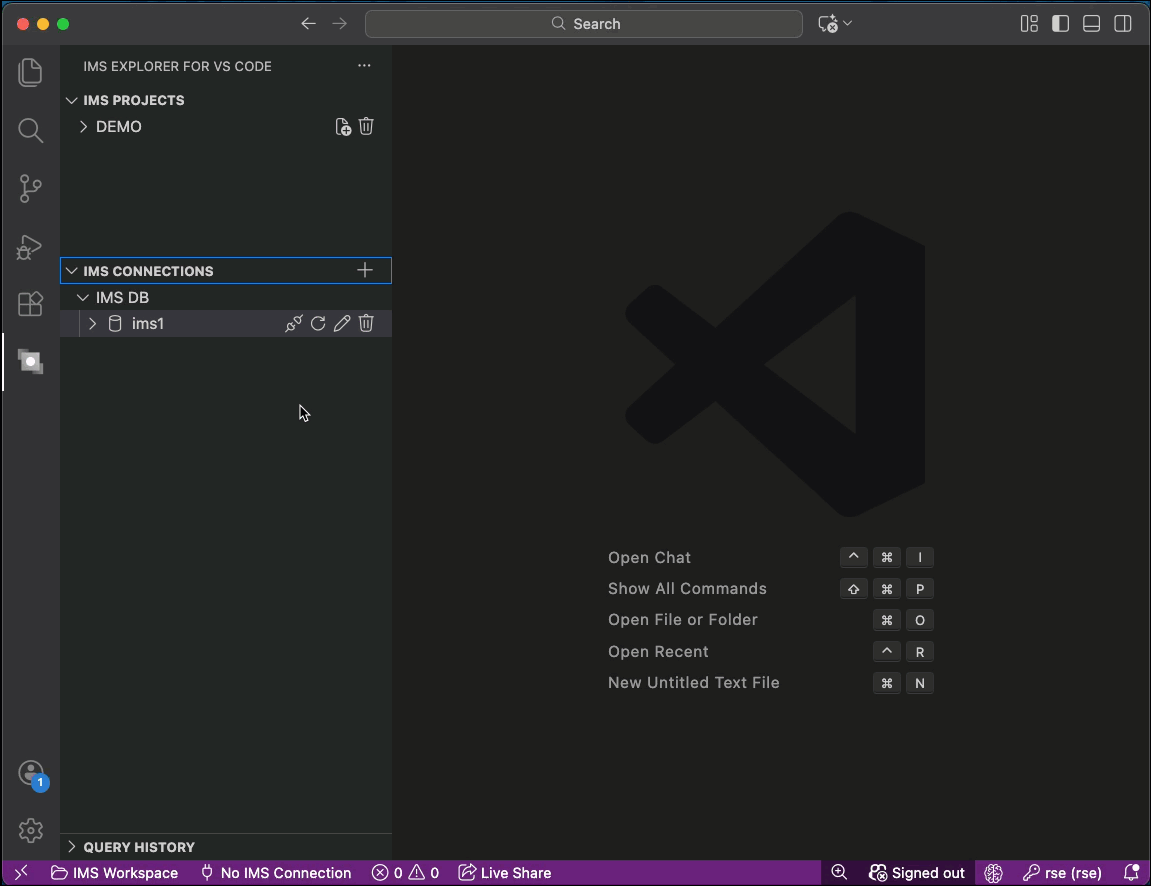Image resolution: width=1151 pixels, height=886 pixels.
Task: Click the Search command center field
Action: (584, 24)
